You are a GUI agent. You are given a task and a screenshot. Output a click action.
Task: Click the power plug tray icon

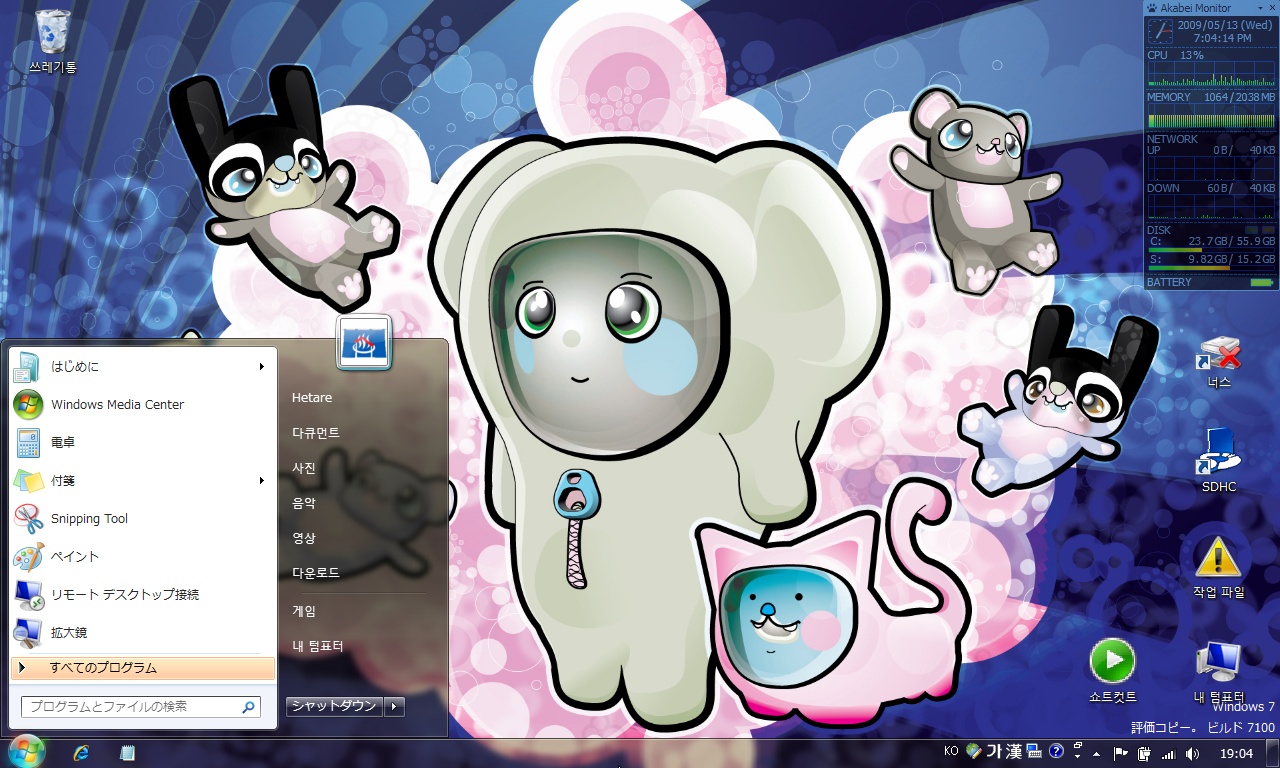pyautogui.click(x=1144, y=753)
